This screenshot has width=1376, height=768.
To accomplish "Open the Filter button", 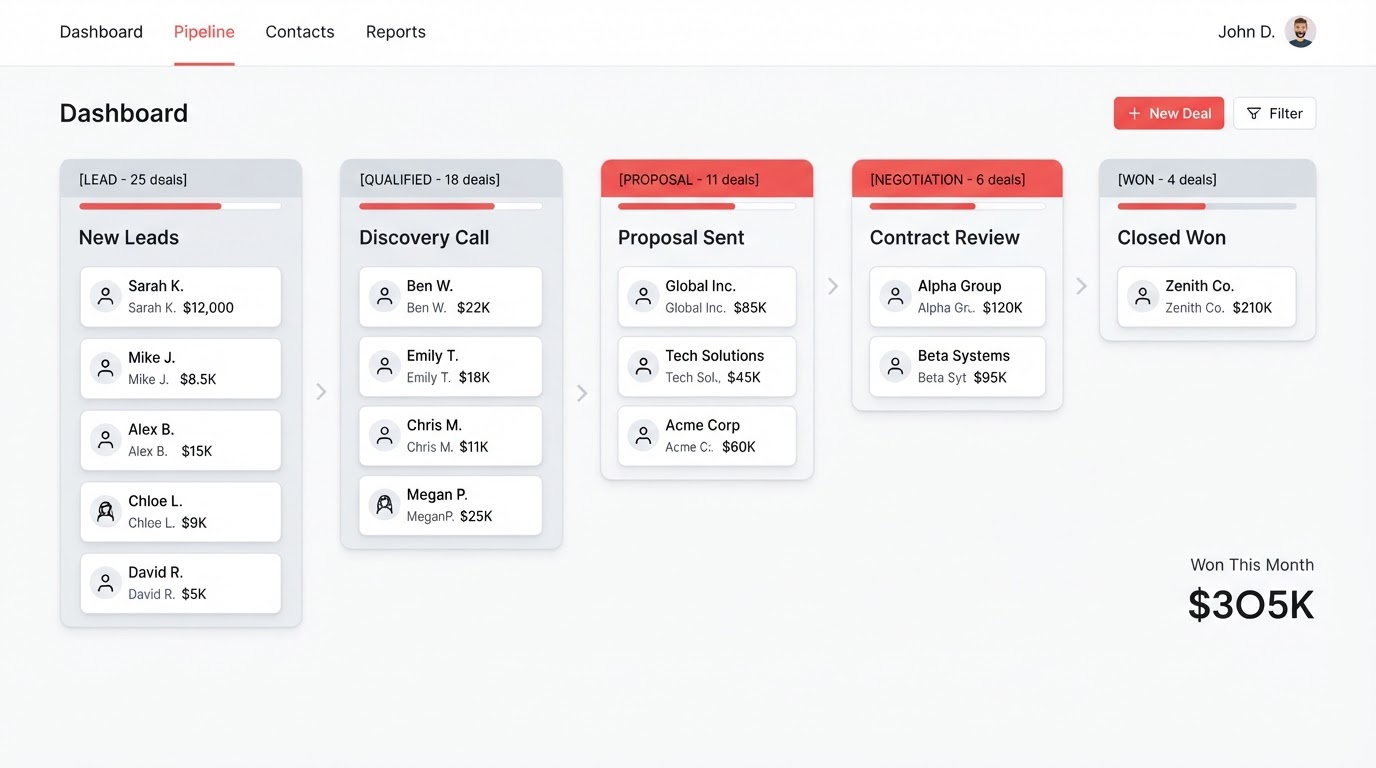I will (1275, 113).
